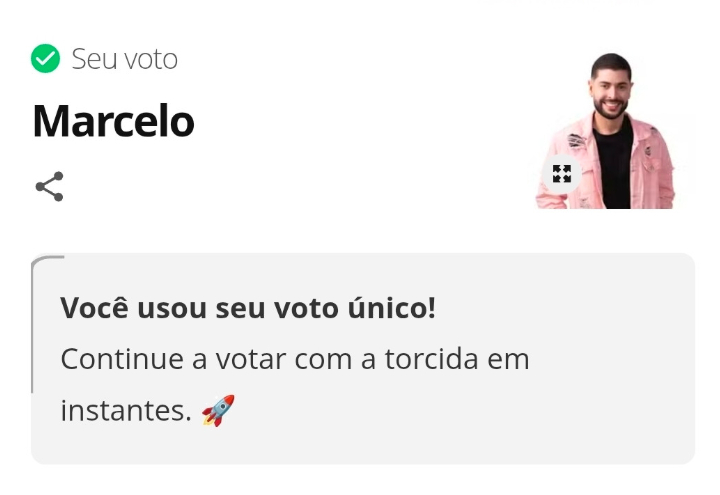
Task: Select the "Marcelo" name heading
Action: pyautogui.click(x=113, y=122)
